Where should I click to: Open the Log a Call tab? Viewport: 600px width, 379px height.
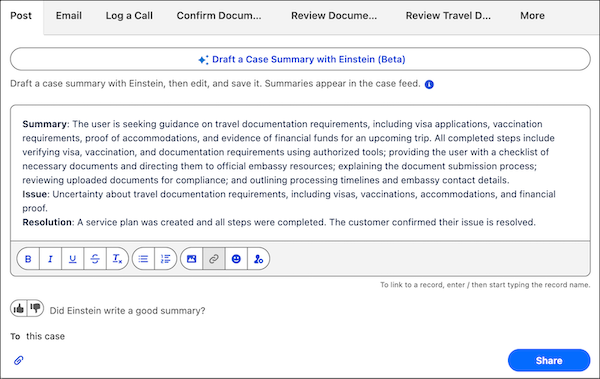click(x=129, y=16)
